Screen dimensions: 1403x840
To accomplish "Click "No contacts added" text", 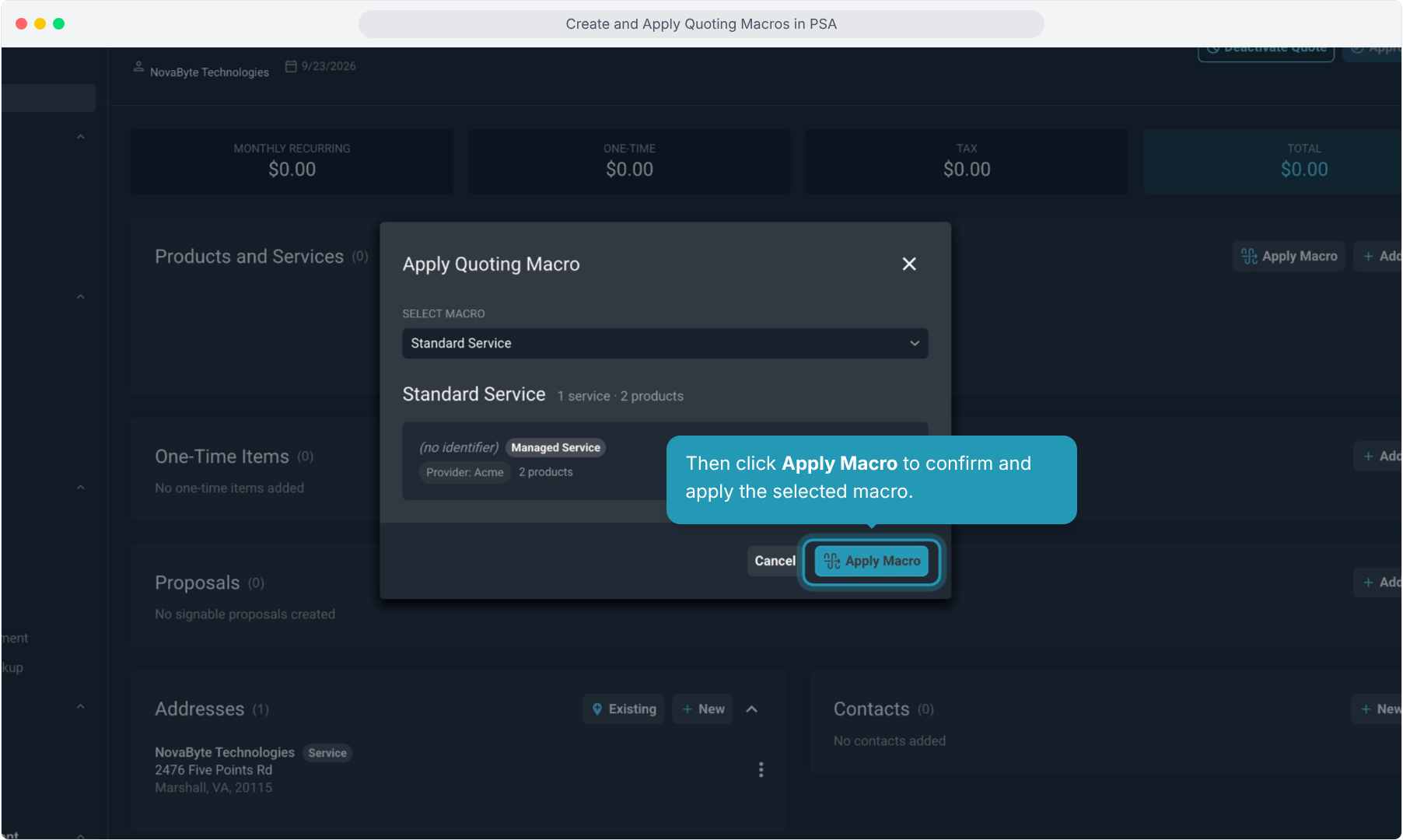I will (x=890, y=742).
